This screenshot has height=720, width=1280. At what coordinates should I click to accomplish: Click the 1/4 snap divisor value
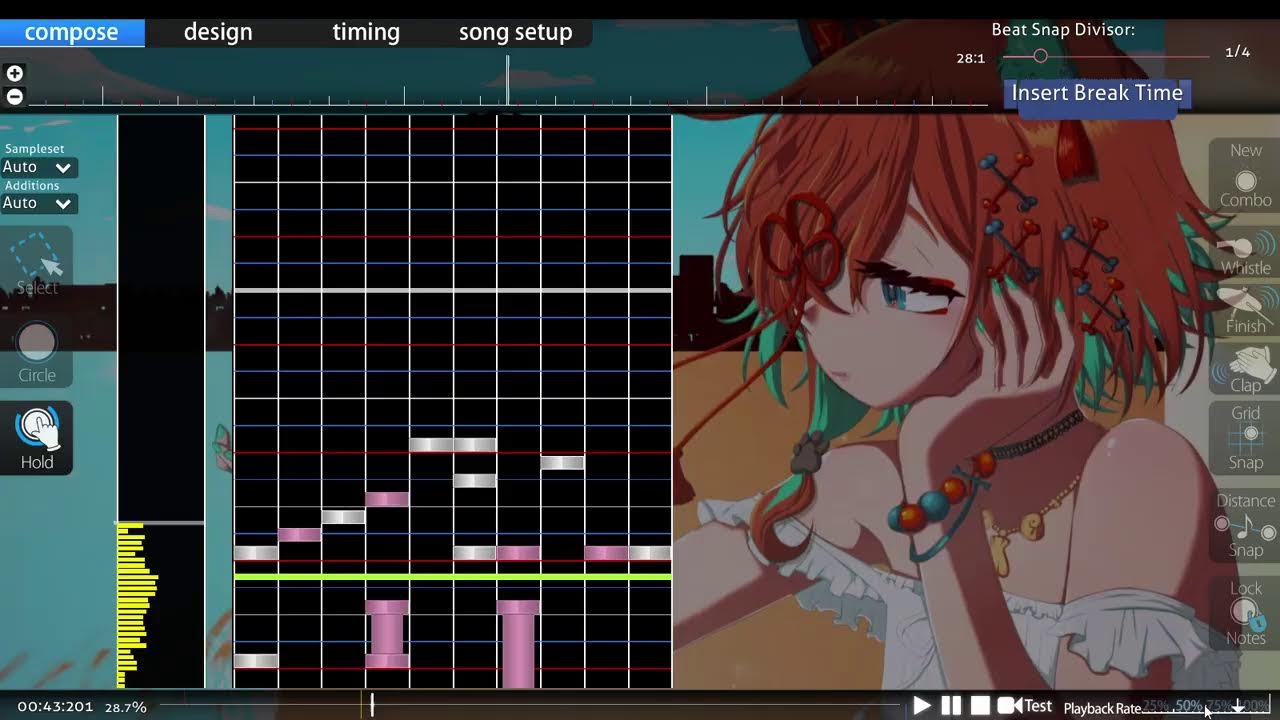tap(1237, 52)
